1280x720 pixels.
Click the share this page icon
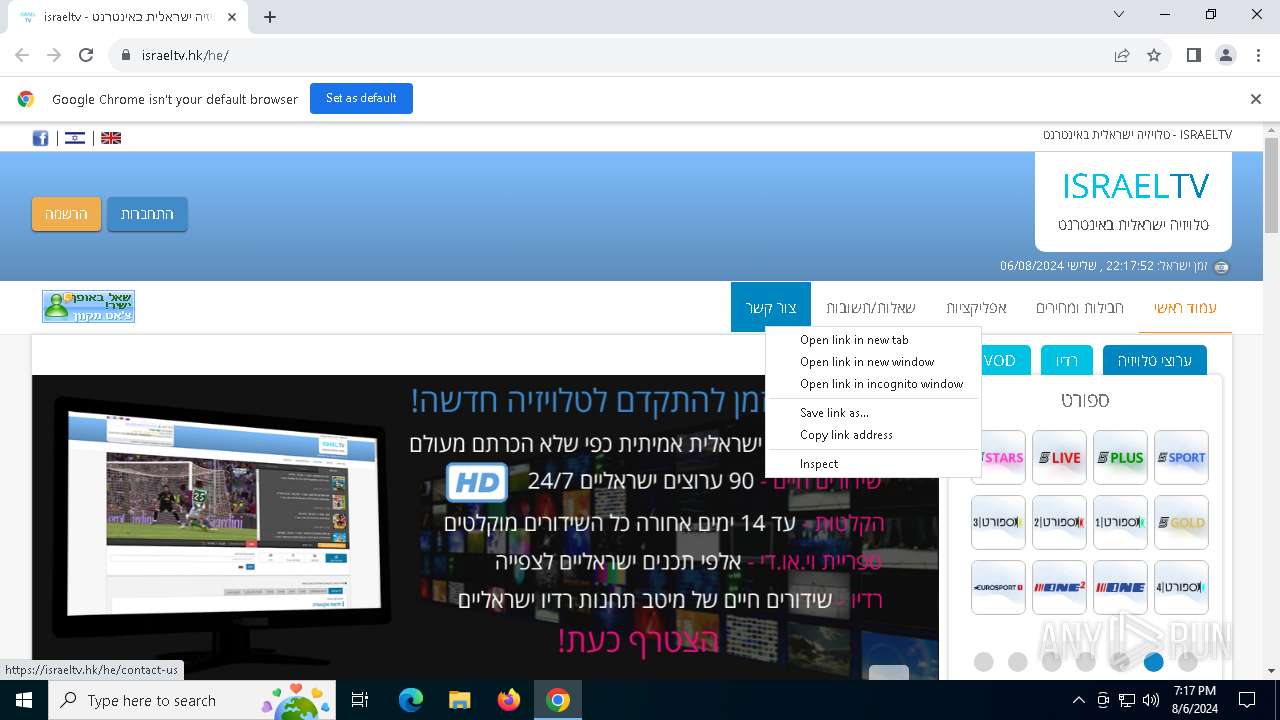point(1122,55)
